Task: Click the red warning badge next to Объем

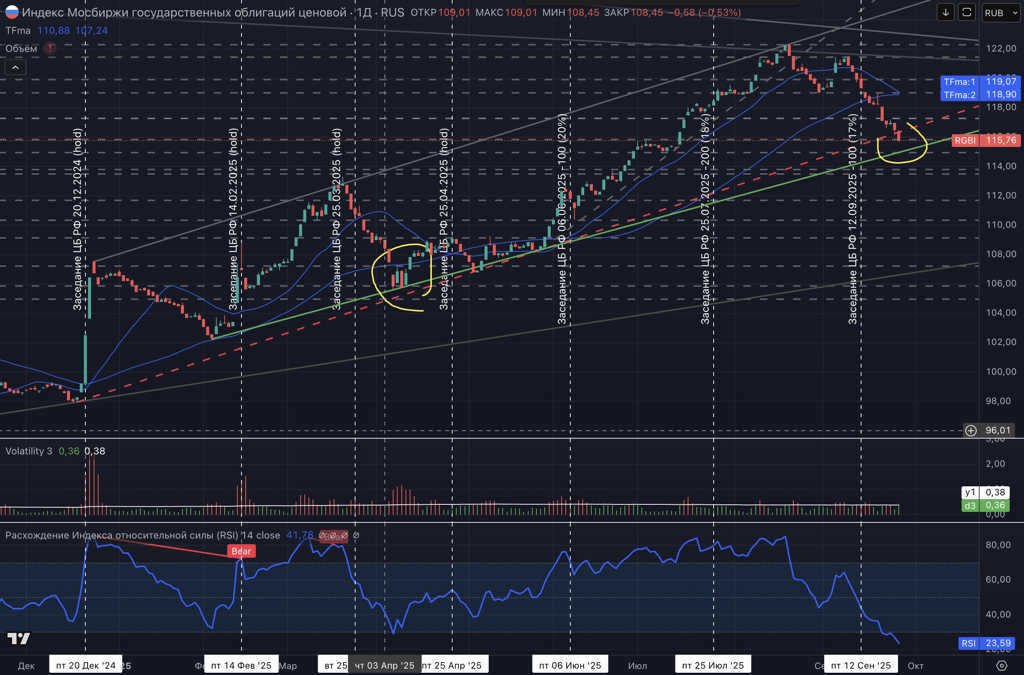Action: 50,48
